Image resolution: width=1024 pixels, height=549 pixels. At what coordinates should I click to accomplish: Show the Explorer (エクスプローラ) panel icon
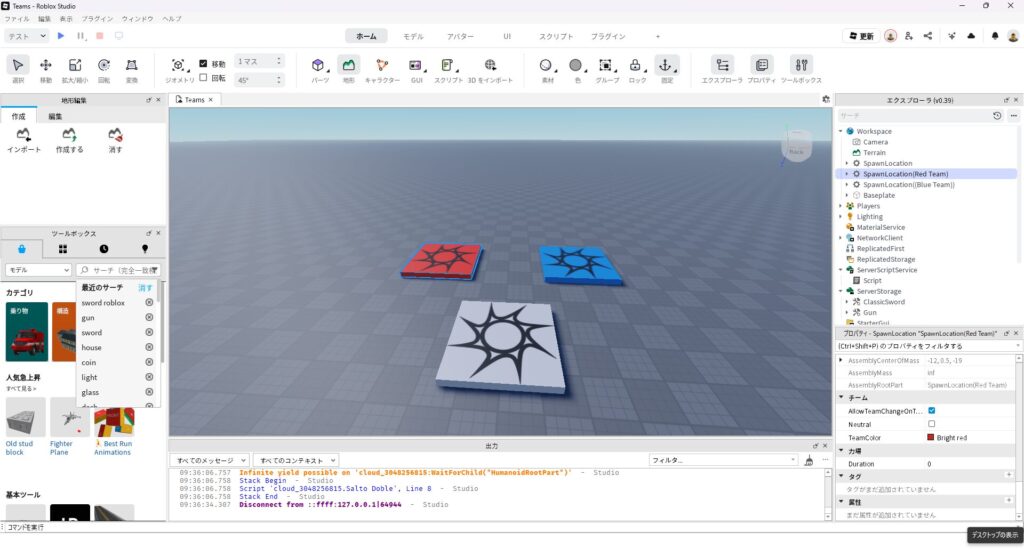(x=722, y=65)
